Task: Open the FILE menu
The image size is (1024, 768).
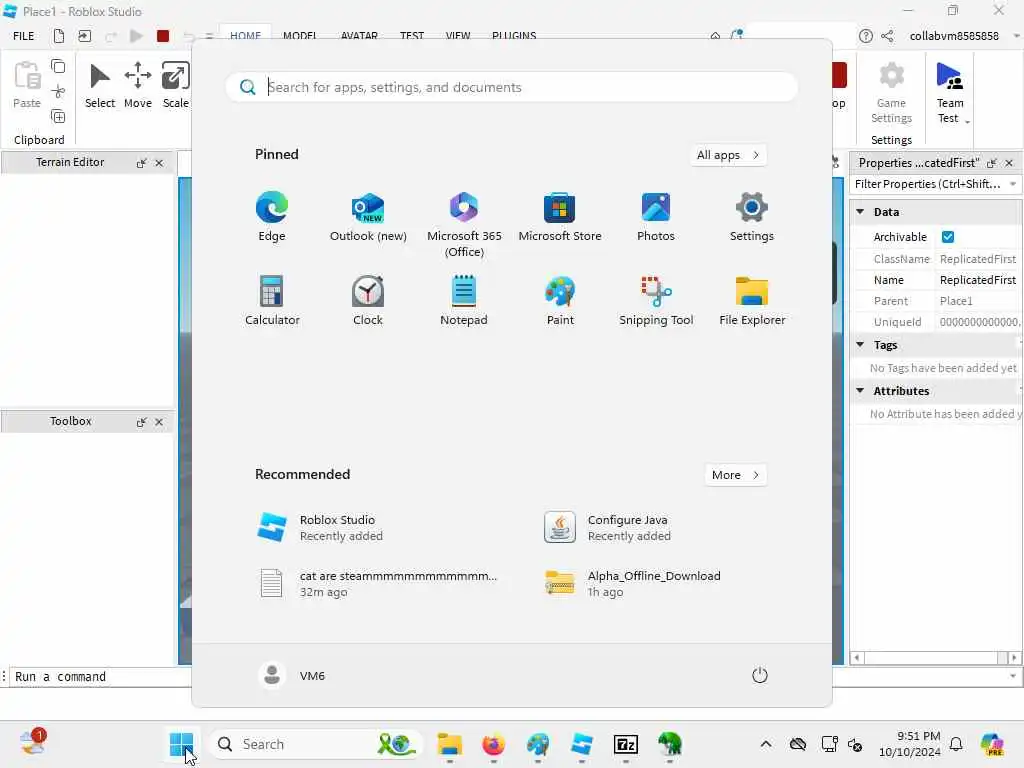Action: click(x=24, y=36)
